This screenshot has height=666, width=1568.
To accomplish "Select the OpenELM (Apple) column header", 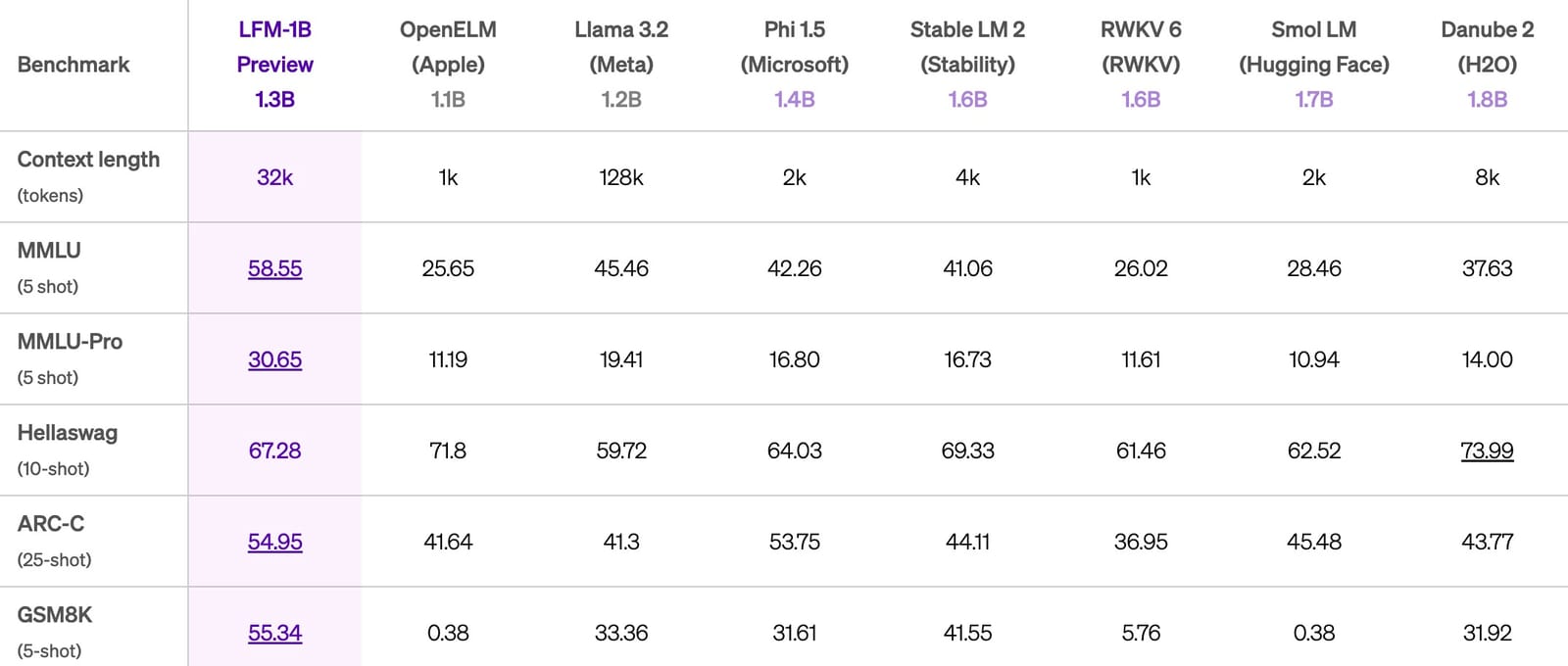I will [448, 65].
